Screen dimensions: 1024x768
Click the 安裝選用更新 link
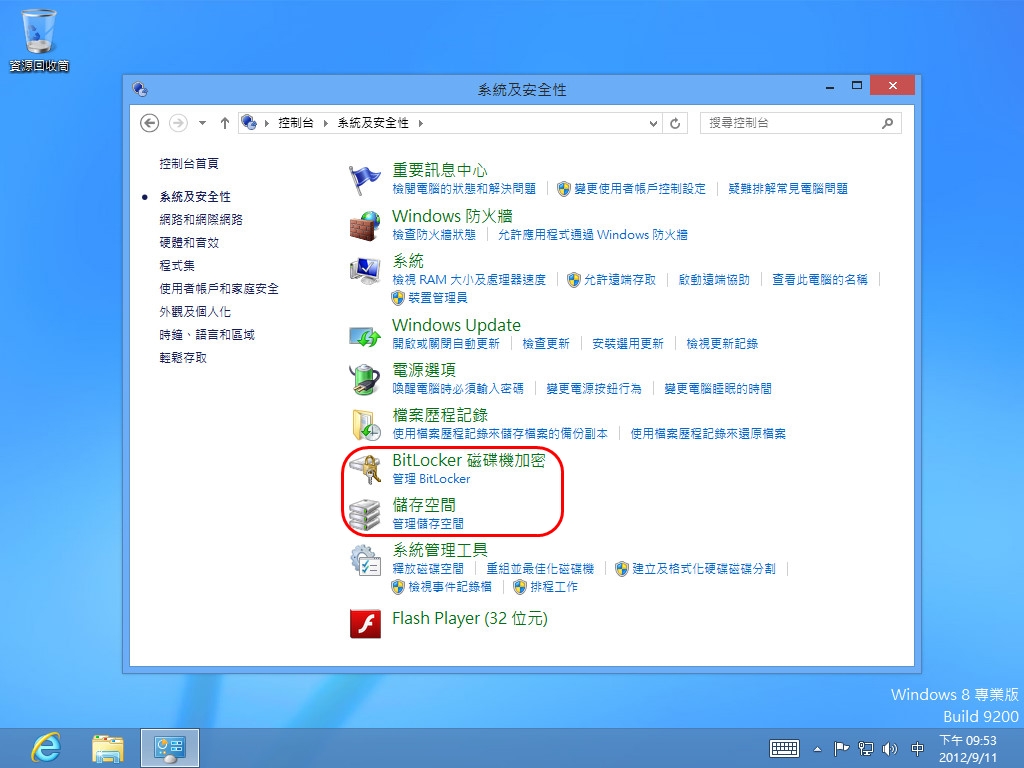click(628, 344)
